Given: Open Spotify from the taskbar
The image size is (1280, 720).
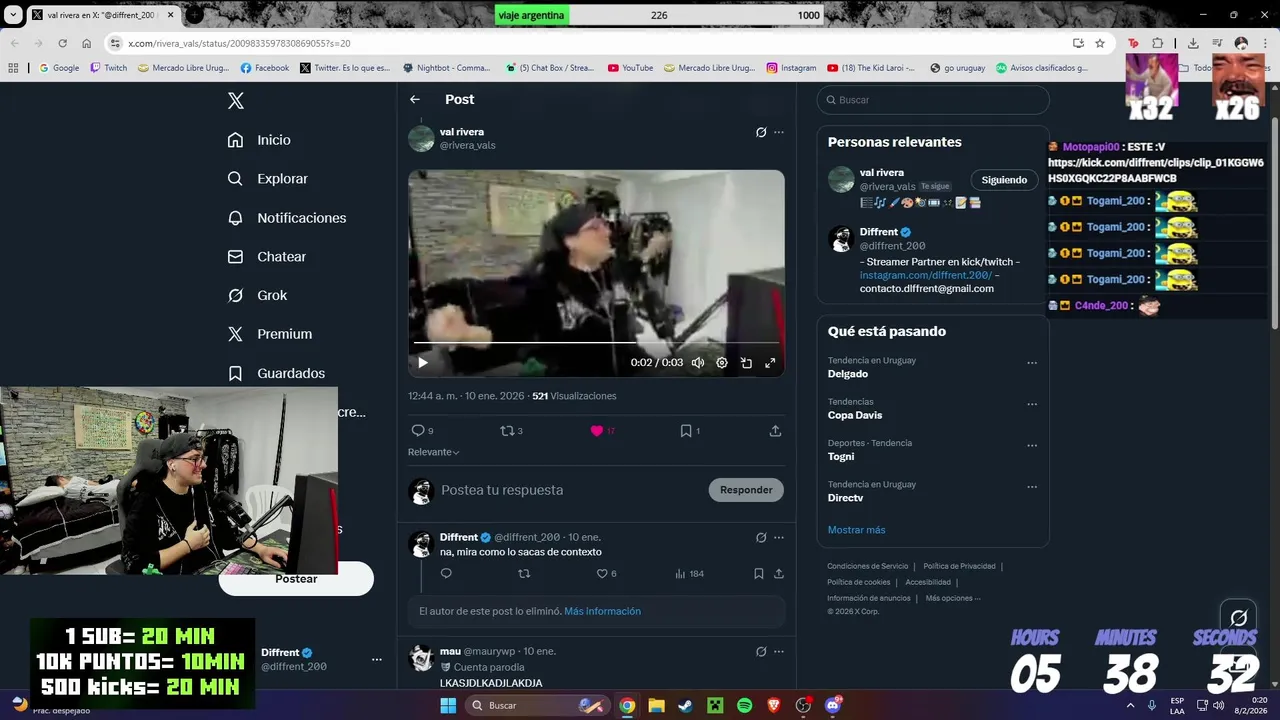Looking at the screenshot, I should 744,705.
